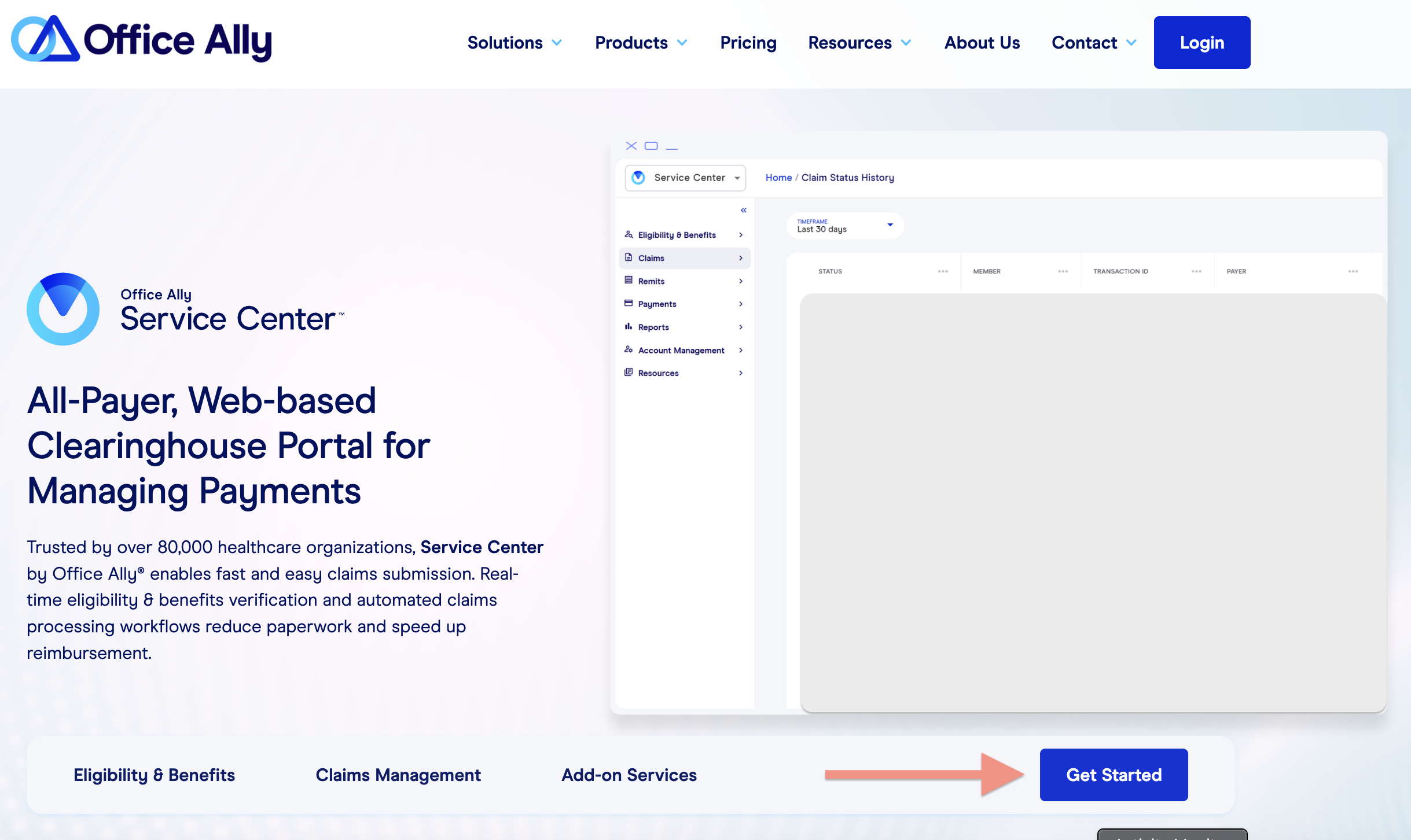Click the Service Center circular logo
Screen dimensions: 1411x840
click(x=63, y=310)
